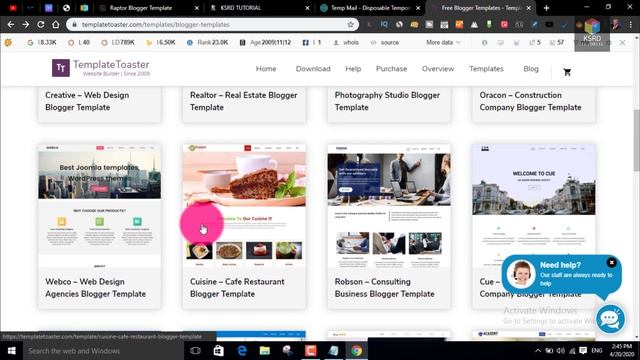Viewport: 640px width, 360px height.
Task: Open the ENG language indicator
Action: pos(597,351)
